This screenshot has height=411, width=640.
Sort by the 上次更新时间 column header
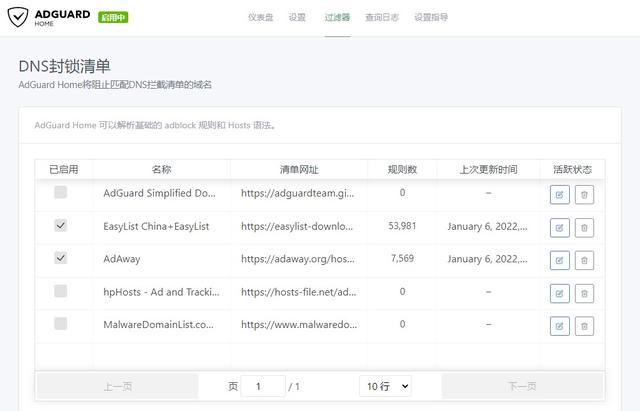click(488, 169)
